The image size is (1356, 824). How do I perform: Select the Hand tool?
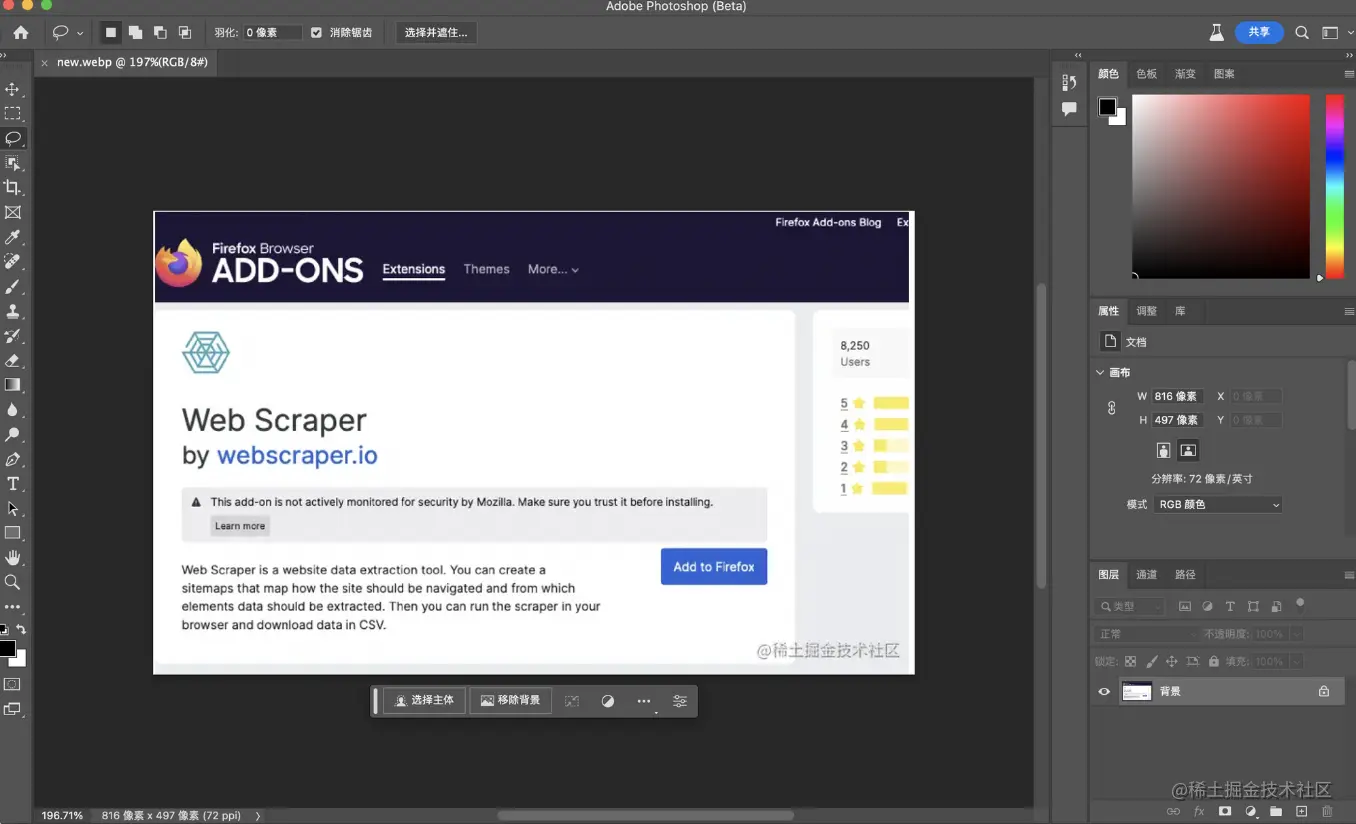coord(13,557)
